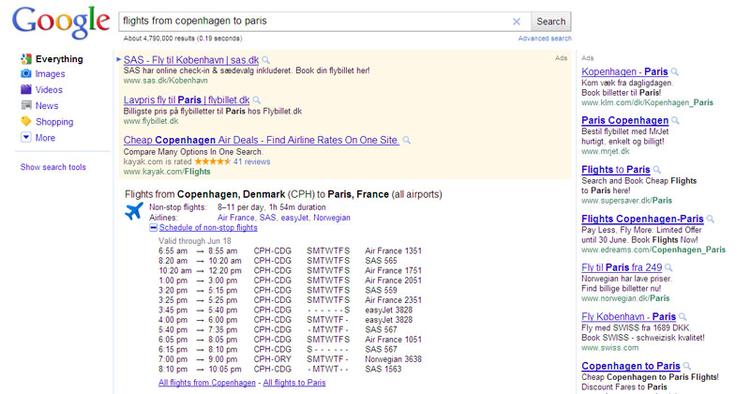Screen dimensions: 750x394
Task: Preview magnifier beside Flights to Paris ad
Action: [x=657, y=170]
